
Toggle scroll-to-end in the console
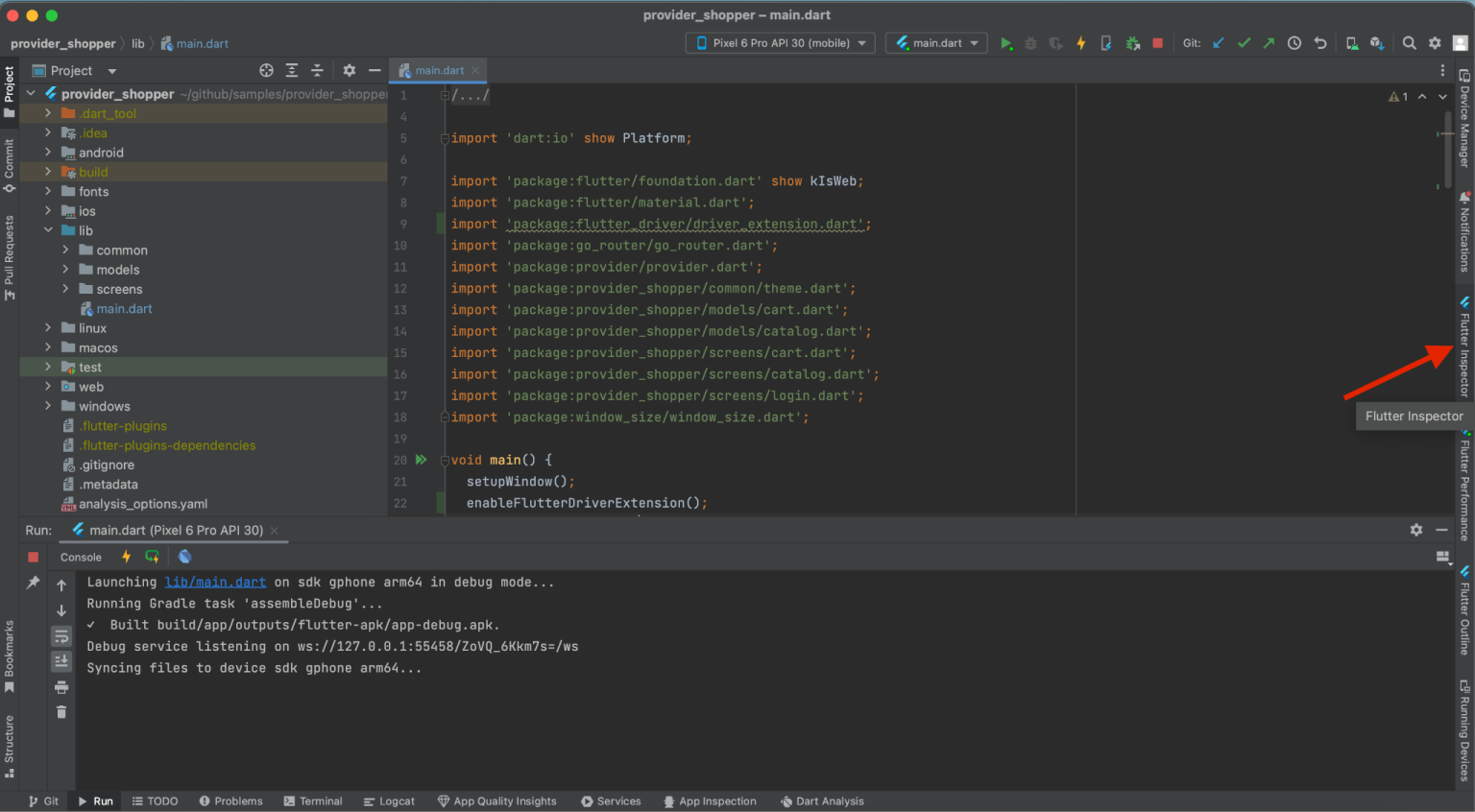[x=60, y=660]
